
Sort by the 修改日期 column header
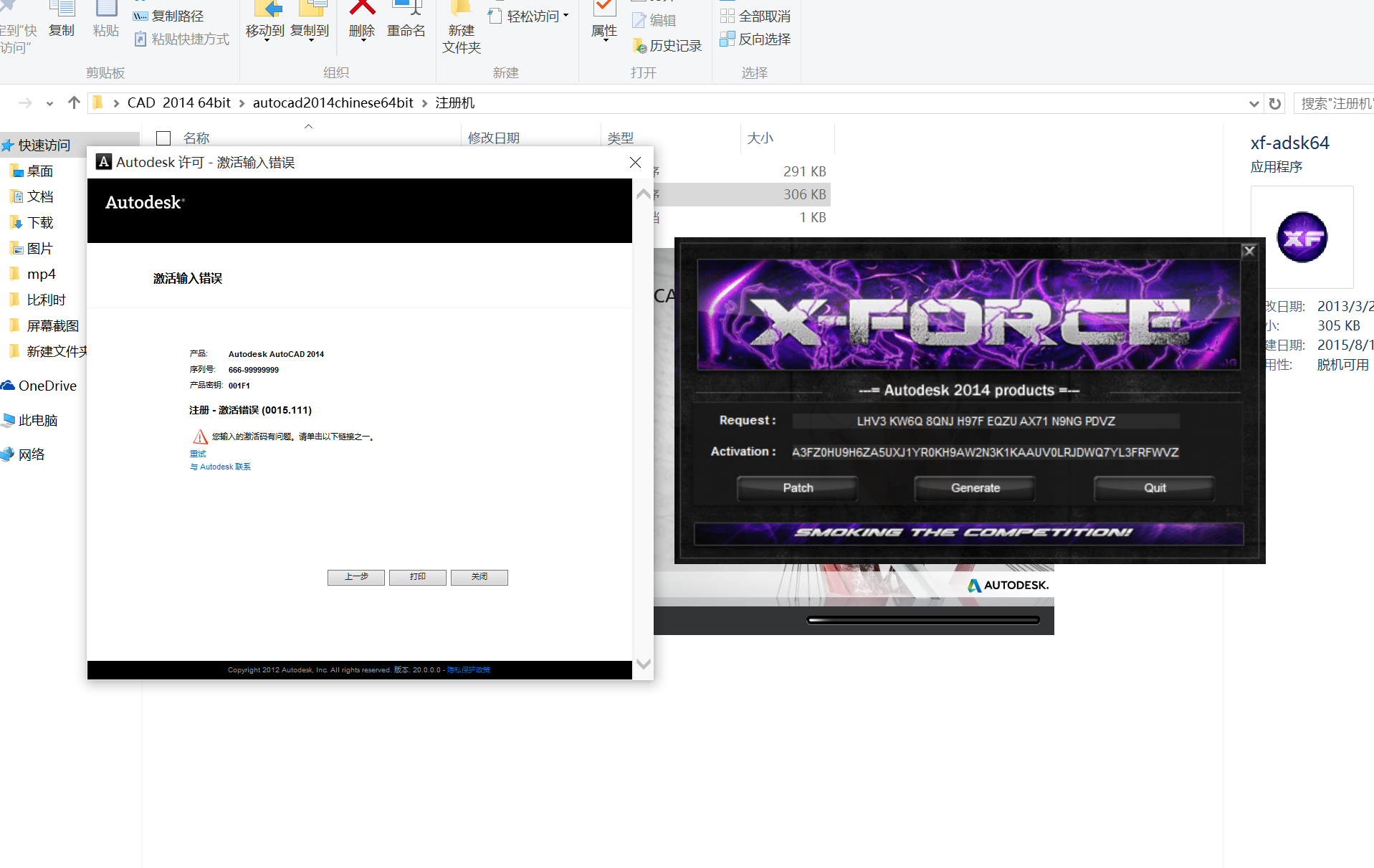pos(494,138)
